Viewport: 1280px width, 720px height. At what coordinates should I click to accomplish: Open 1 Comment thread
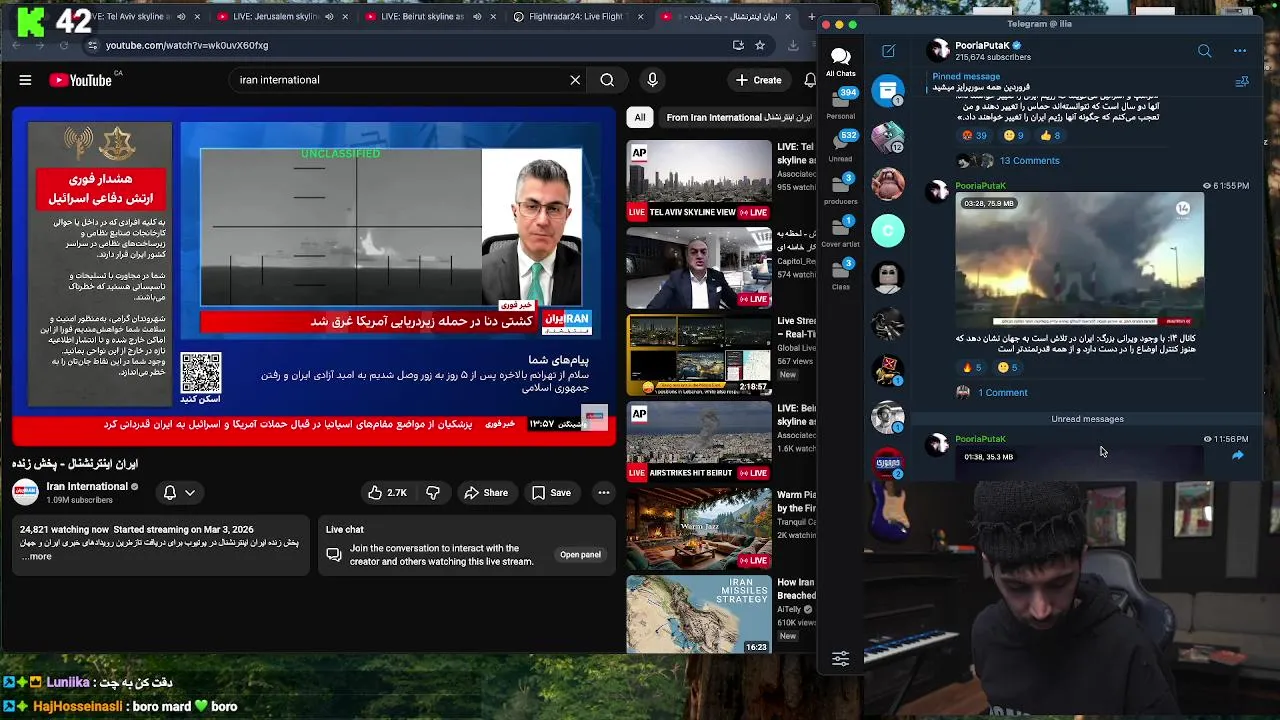click(x=1002, y=393)
